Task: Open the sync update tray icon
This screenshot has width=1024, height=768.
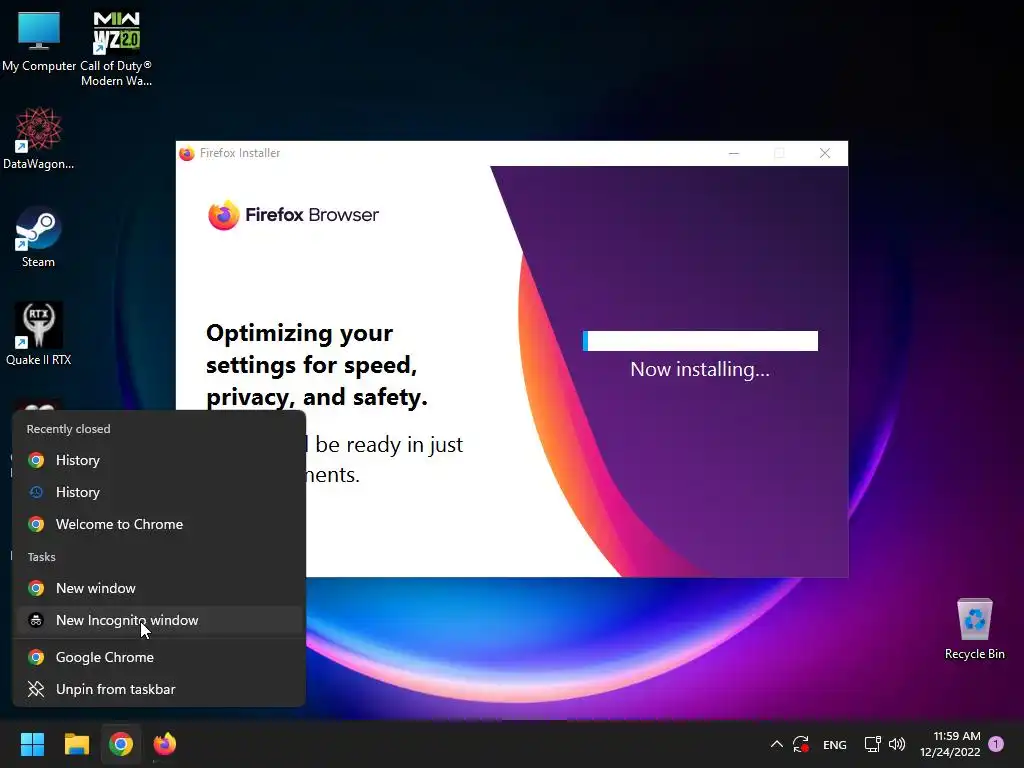Action: click(x=801, y=744)
